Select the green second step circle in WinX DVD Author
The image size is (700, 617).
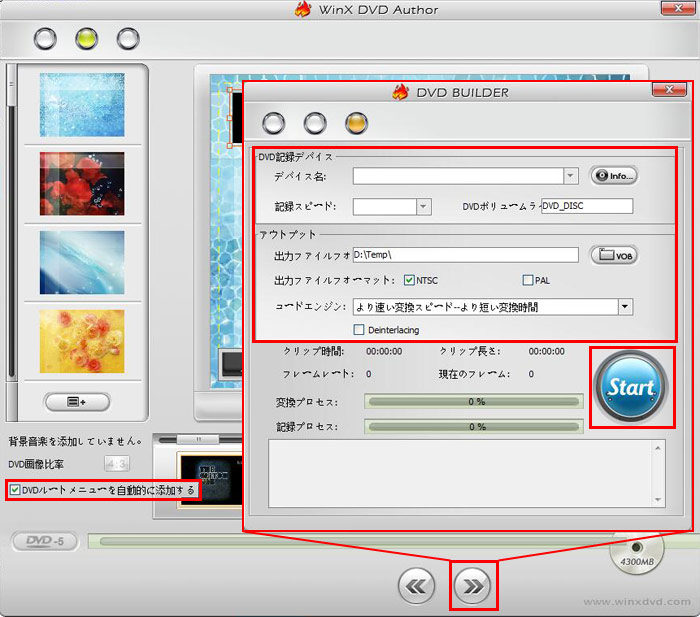87,38
